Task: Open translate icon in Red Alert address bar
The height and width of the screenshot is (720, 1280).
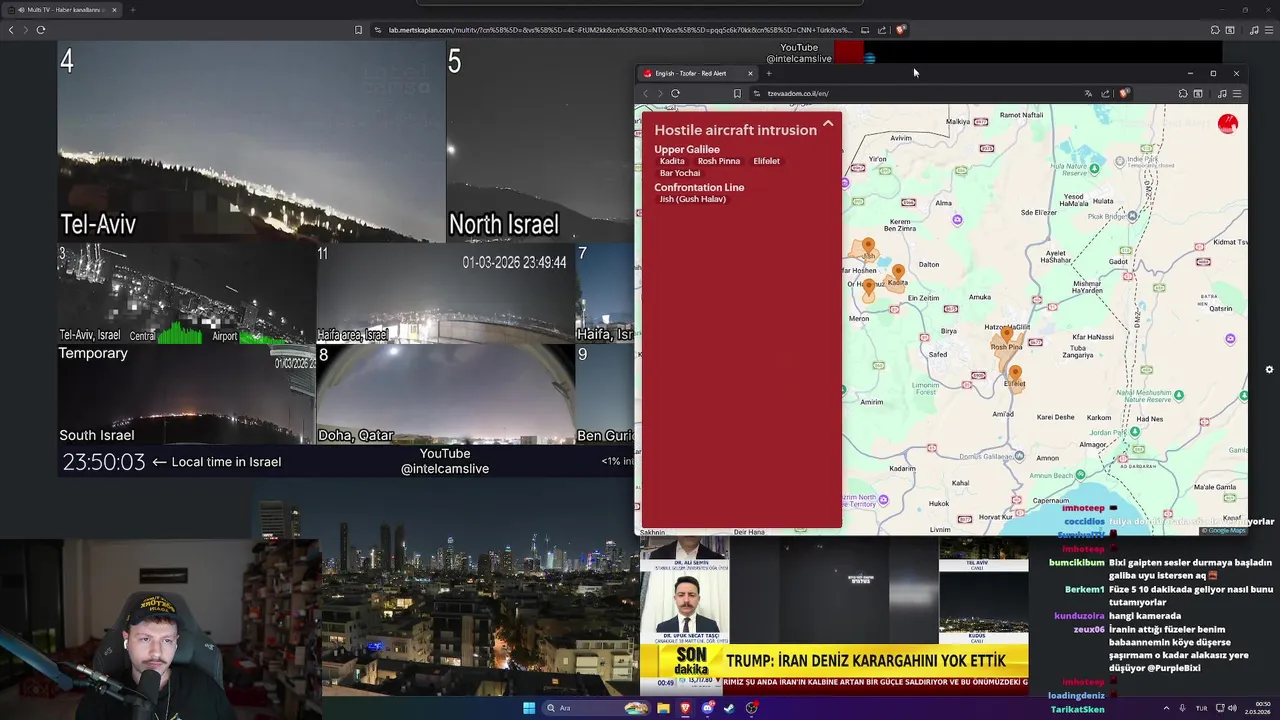Action: point(1088,93)
